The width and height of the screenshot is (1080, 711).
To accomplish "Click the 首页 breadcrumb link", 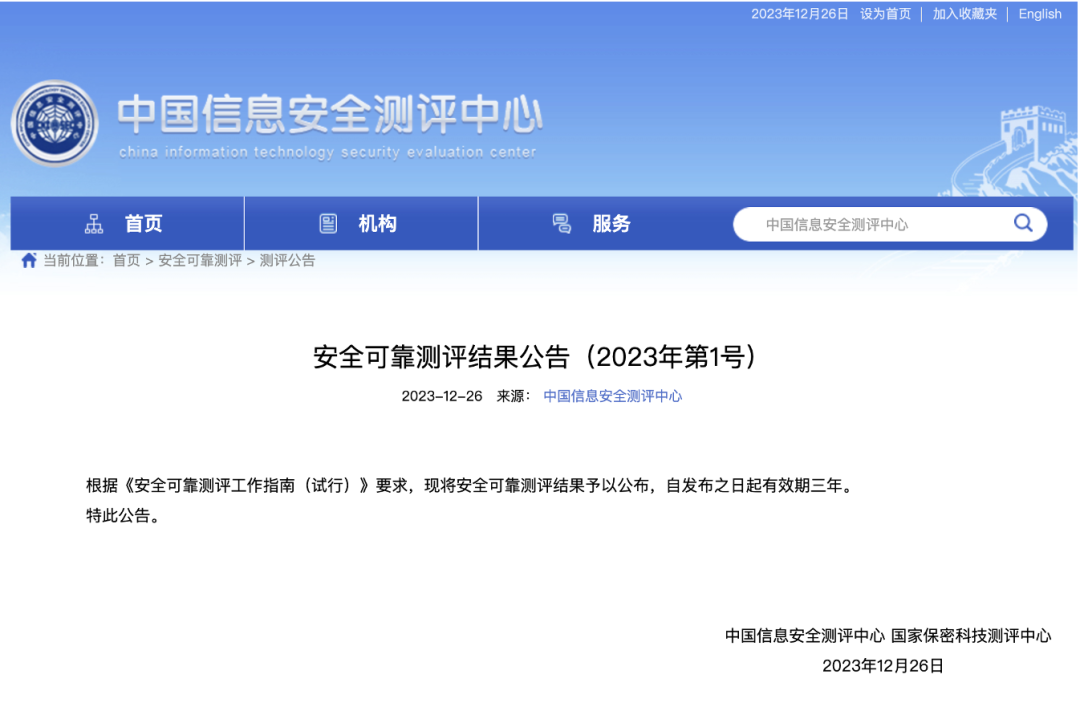I will pyautogui.click(x=126, y=260).
